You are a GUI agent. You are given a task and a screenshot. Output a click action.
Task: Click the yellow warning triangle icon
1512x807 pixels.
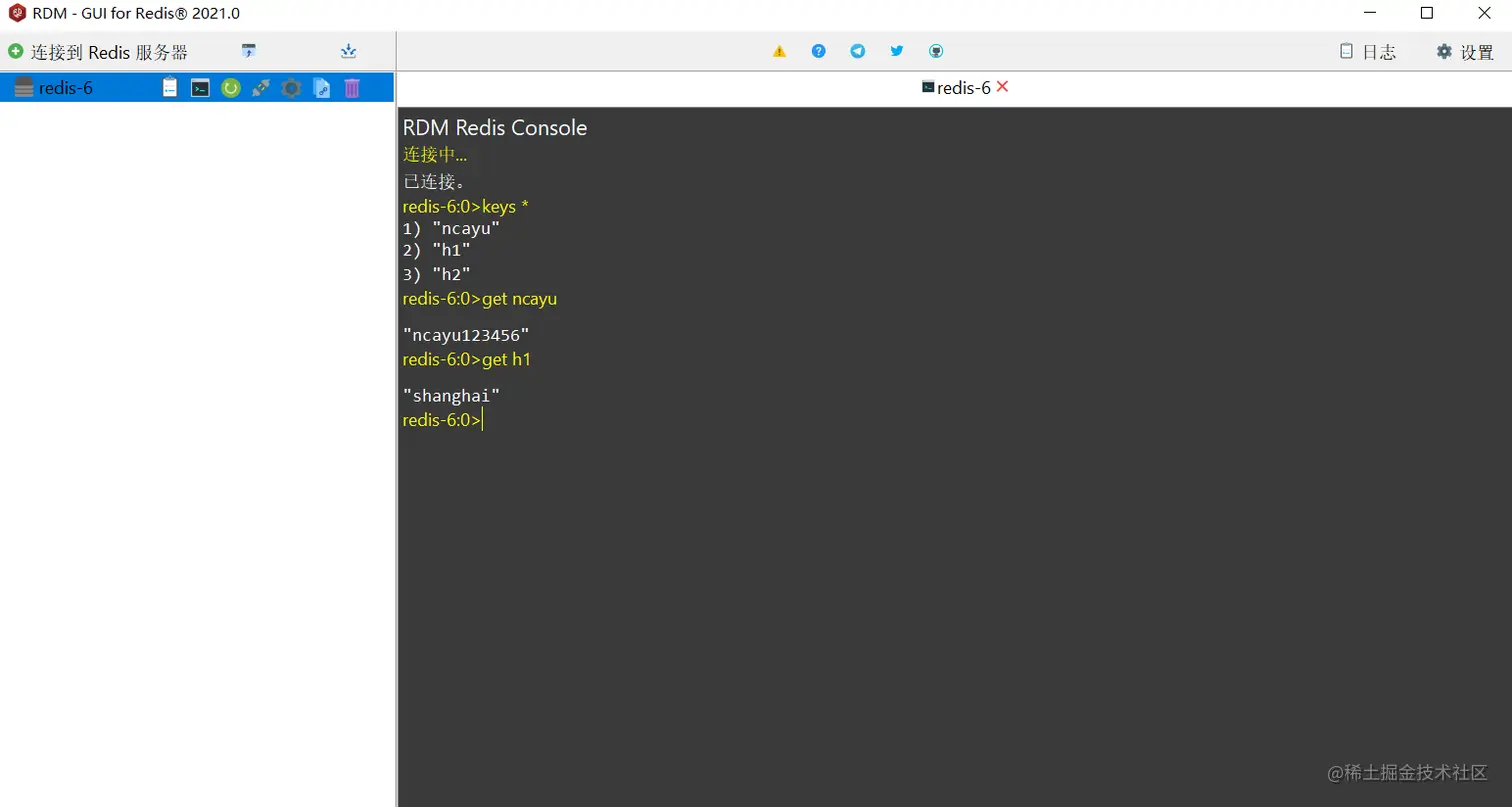click(780, 51)
